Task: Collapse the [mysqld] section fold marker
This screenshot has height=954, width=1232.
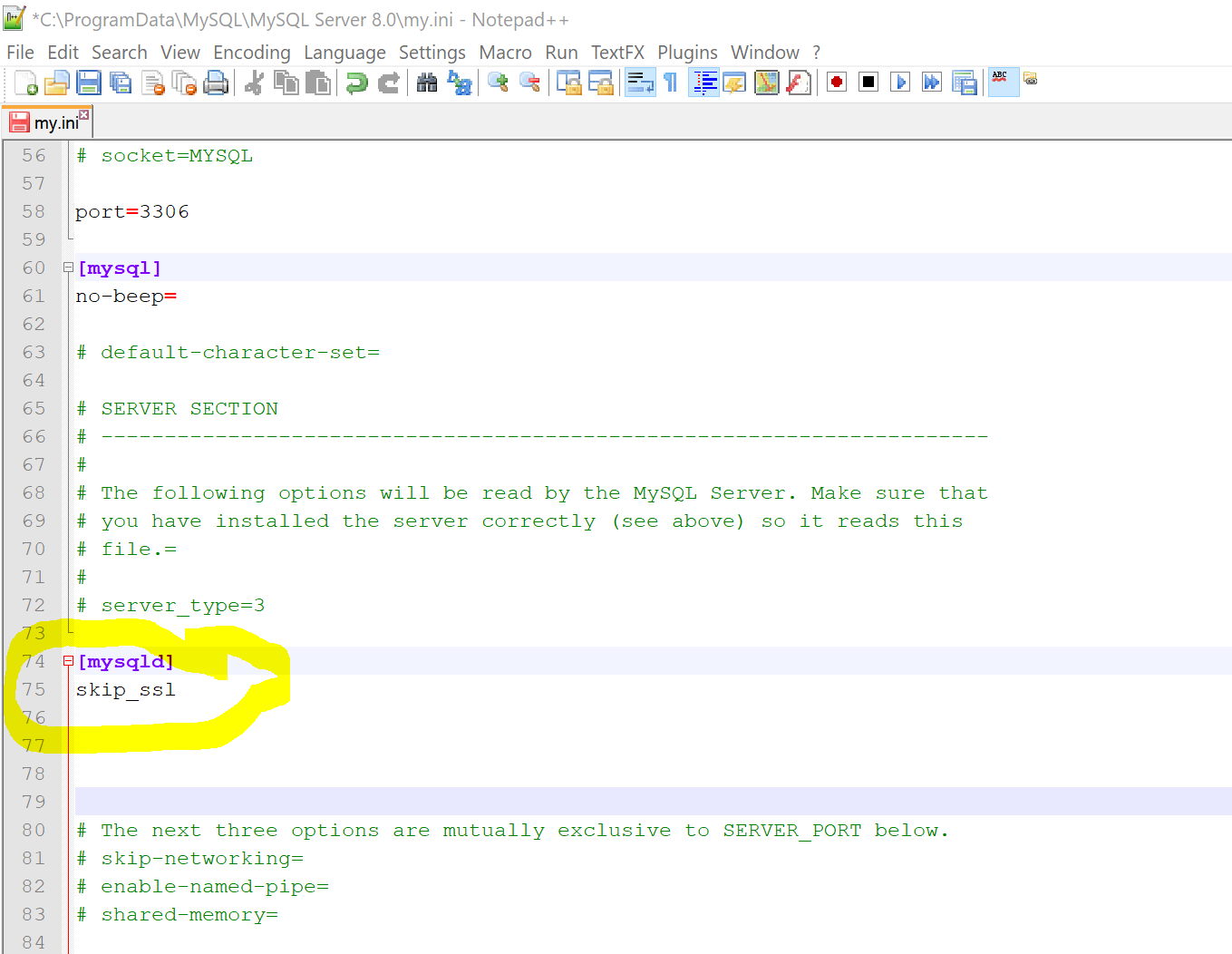Action: point(68,661)
